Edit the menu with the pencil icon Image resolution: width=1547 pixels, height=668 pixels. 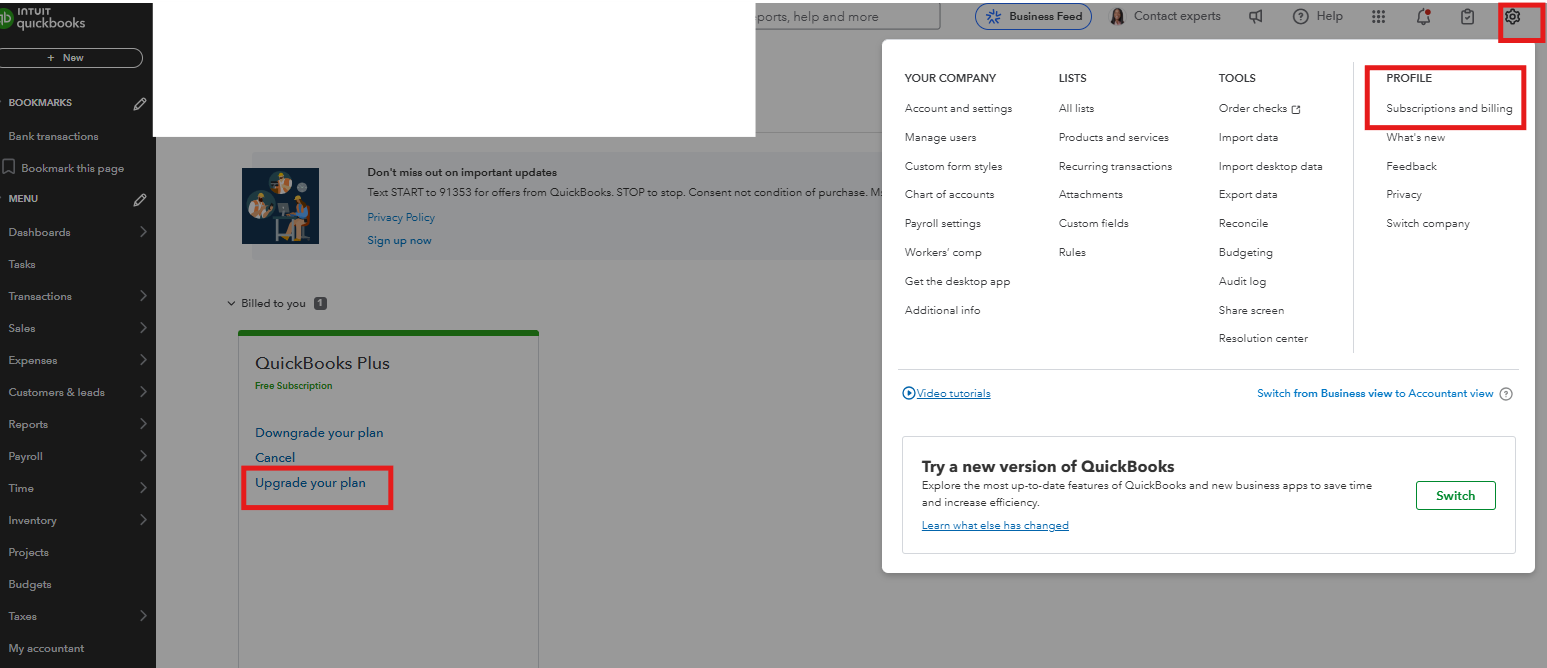tap(140, 199)
